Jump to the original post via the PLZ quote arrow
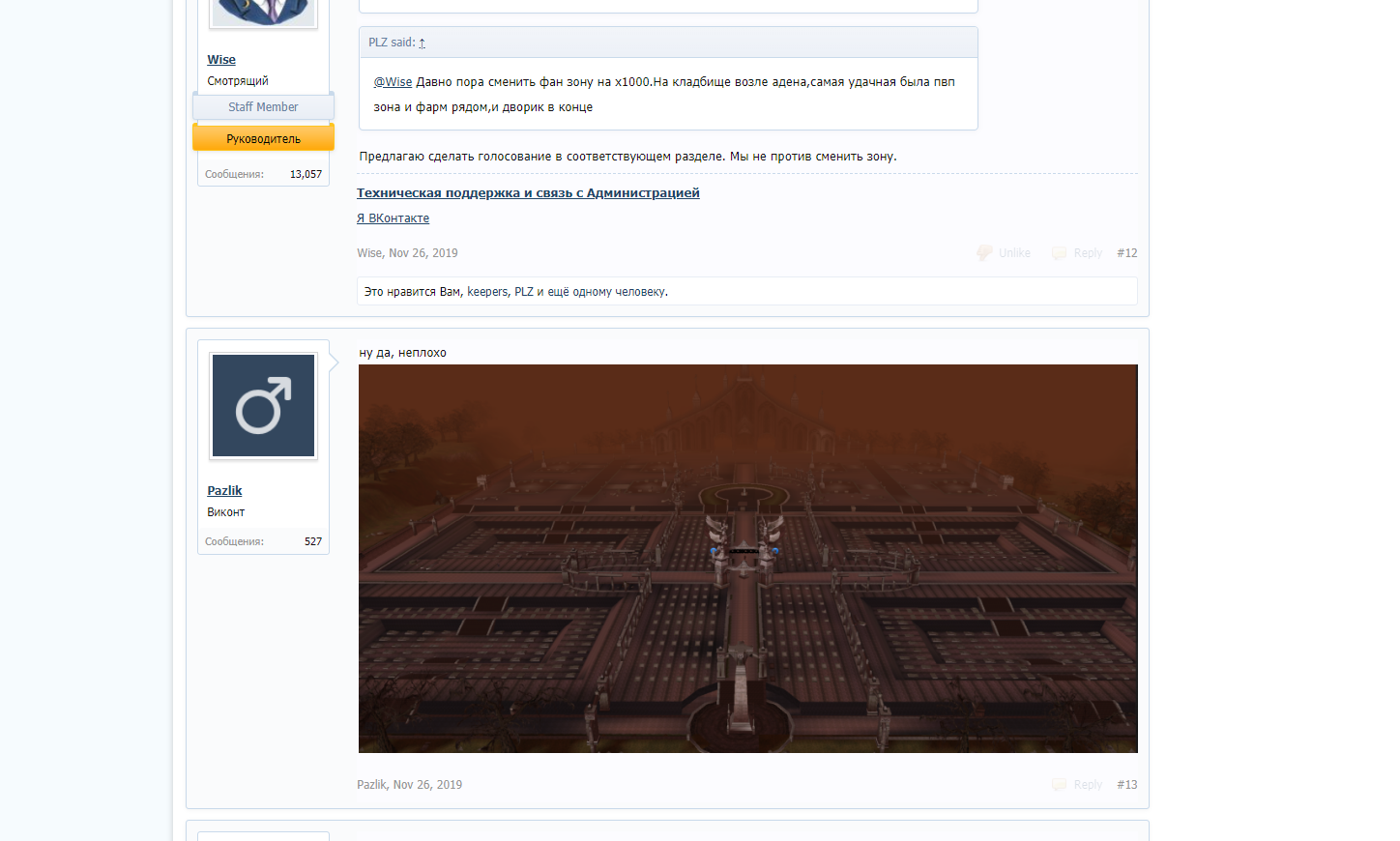Image resolution: width=1400 pixels, height=841 pixels. 422,43
